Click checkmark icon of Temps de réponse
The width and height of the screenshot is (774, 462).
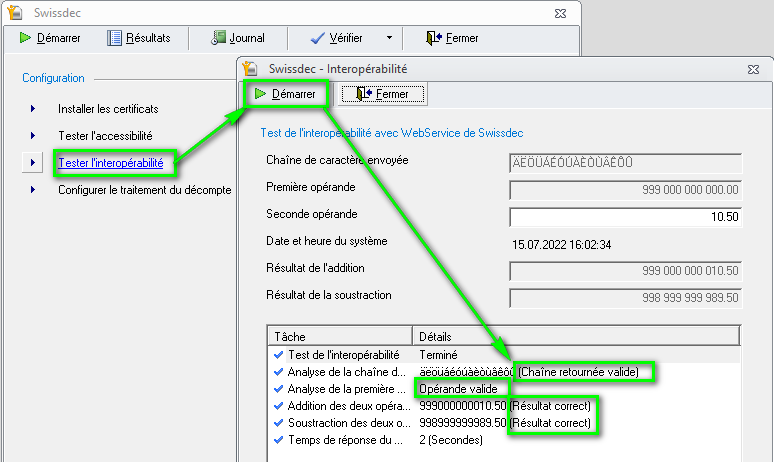click(278, 440)
